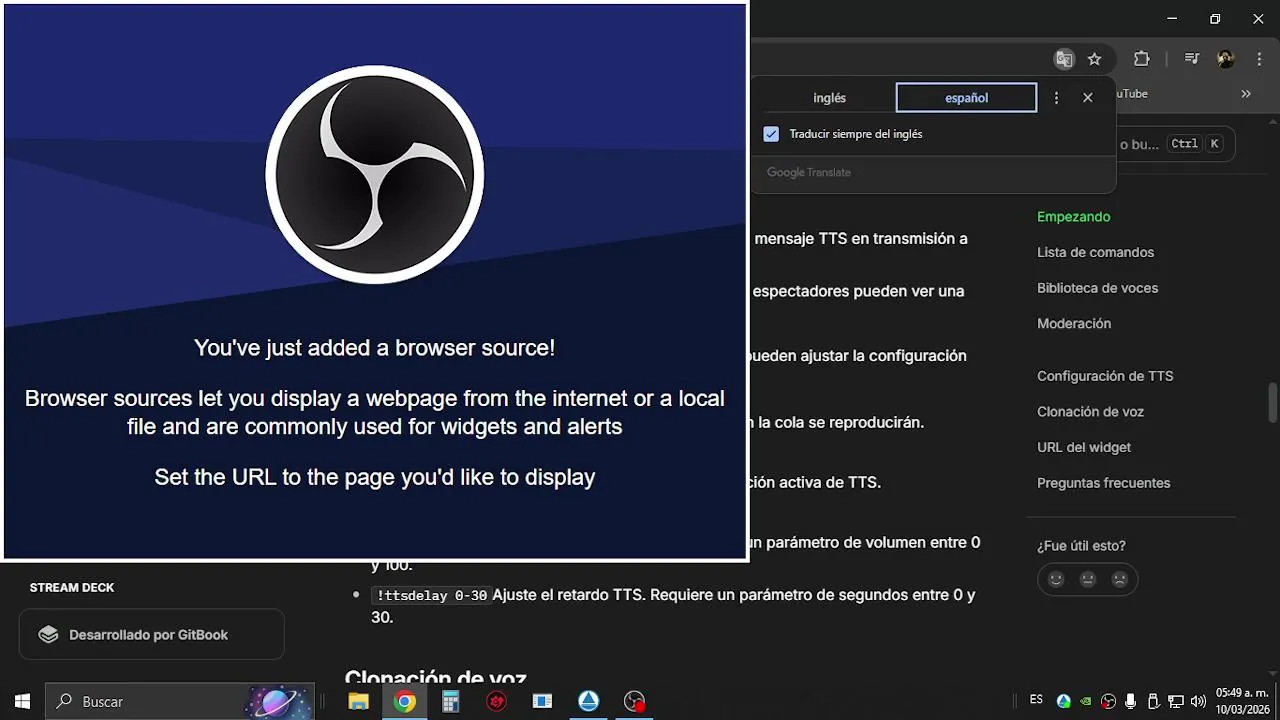Viewport: 1280px width, 720px height.
Task: Go to Biblioteca de voces section
Action: pyautogui.click(x=1097, y=288)
